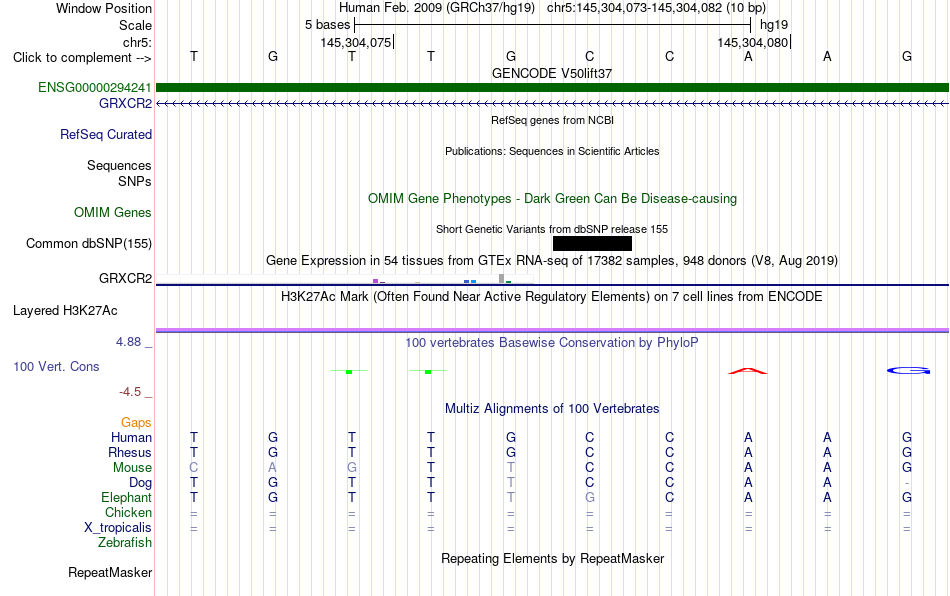The width and height of the screenshot is (950, 596).
Task: Click the '5 bases' scale bar
Action: pos(552,25)
